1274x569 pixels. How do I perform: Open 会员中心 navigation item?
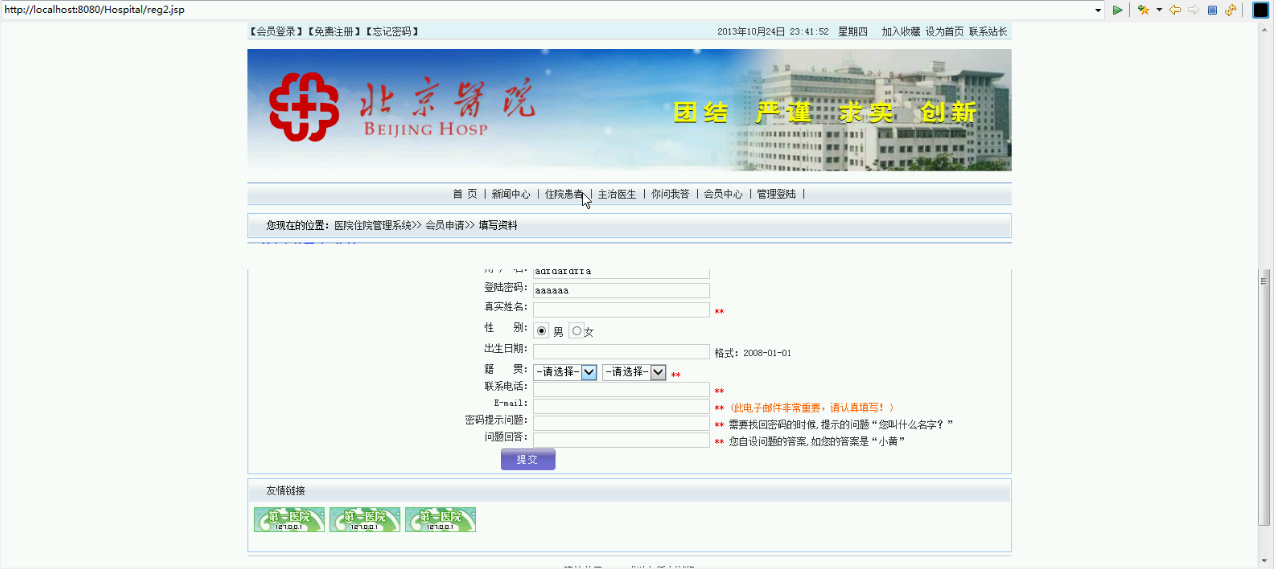tap(723, 194)
